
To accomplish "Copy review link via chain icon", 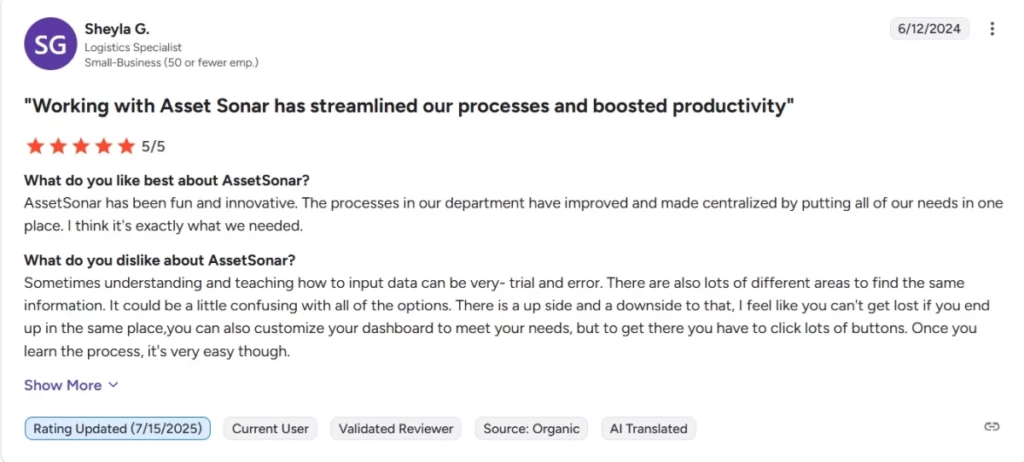I will click(x=991, y=427).
